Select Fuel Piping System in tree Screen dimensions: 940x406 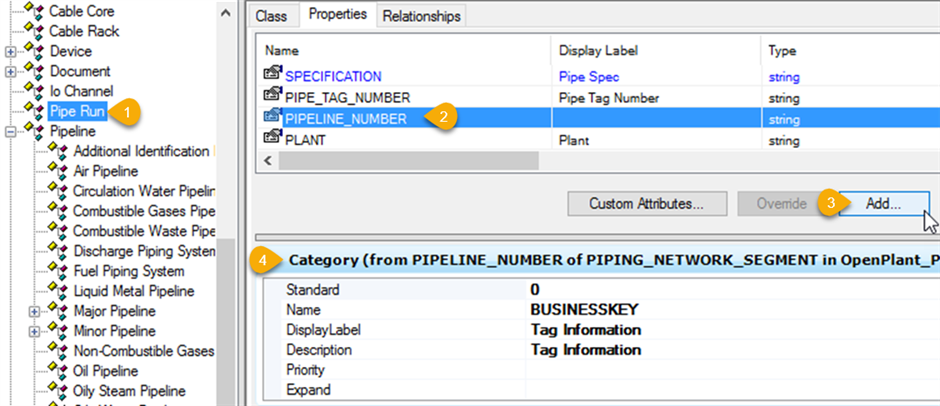point(128,271)
